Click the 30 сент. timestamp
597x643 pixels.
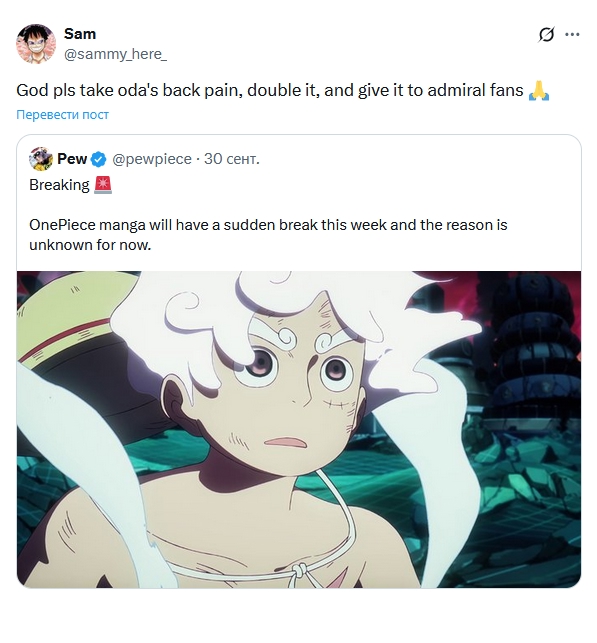point(232,159)
